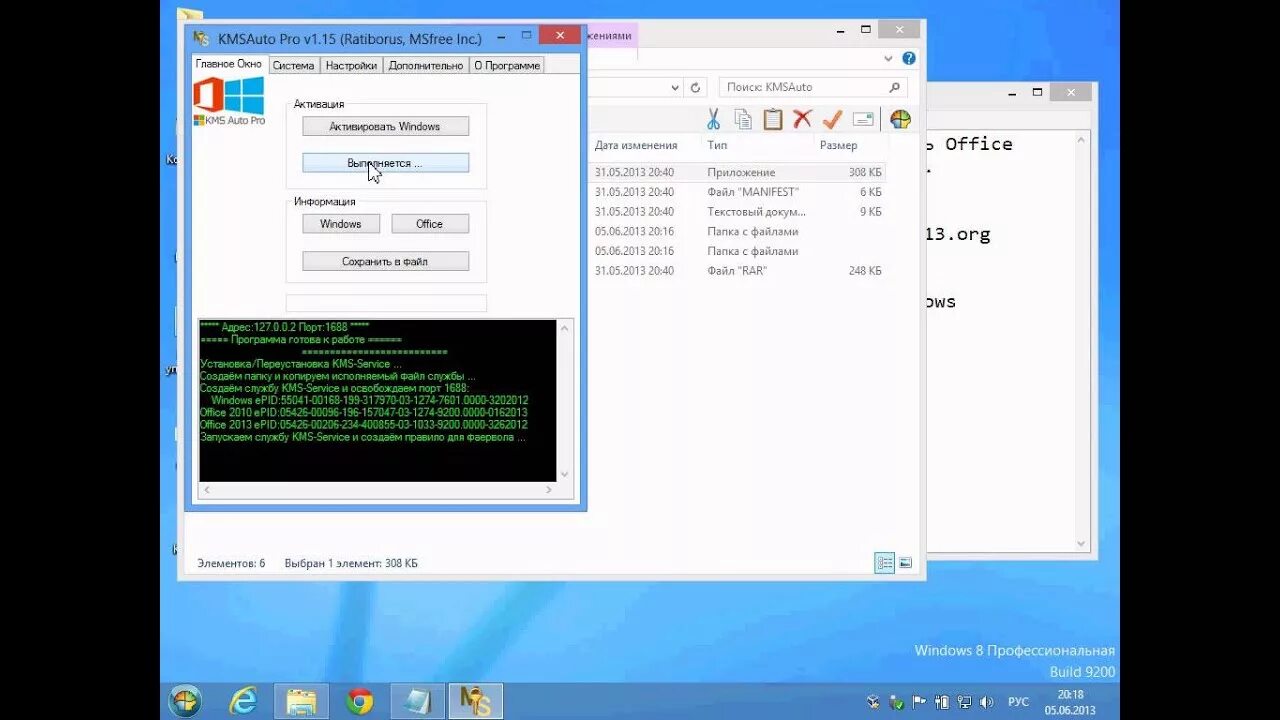Click the Office information button

click(x=430, y=224)
